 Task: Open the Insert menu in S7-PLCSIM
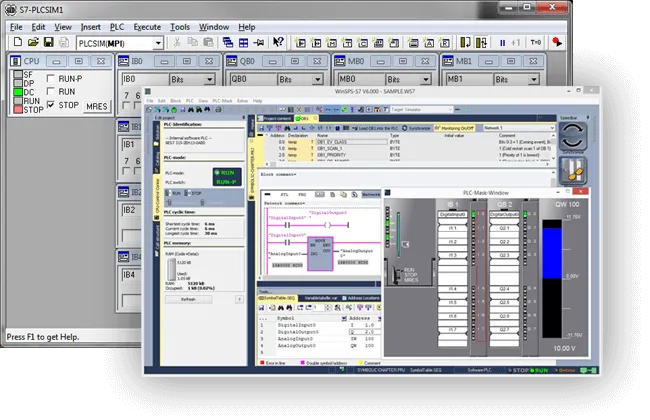pos(90,27)
